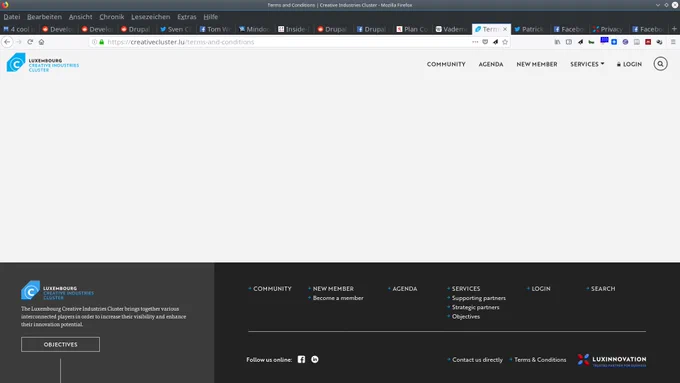Click the footer Creative Industries Cluster logo
The width and height of the screenshot is (680, 383).
[x=57, y=290]
